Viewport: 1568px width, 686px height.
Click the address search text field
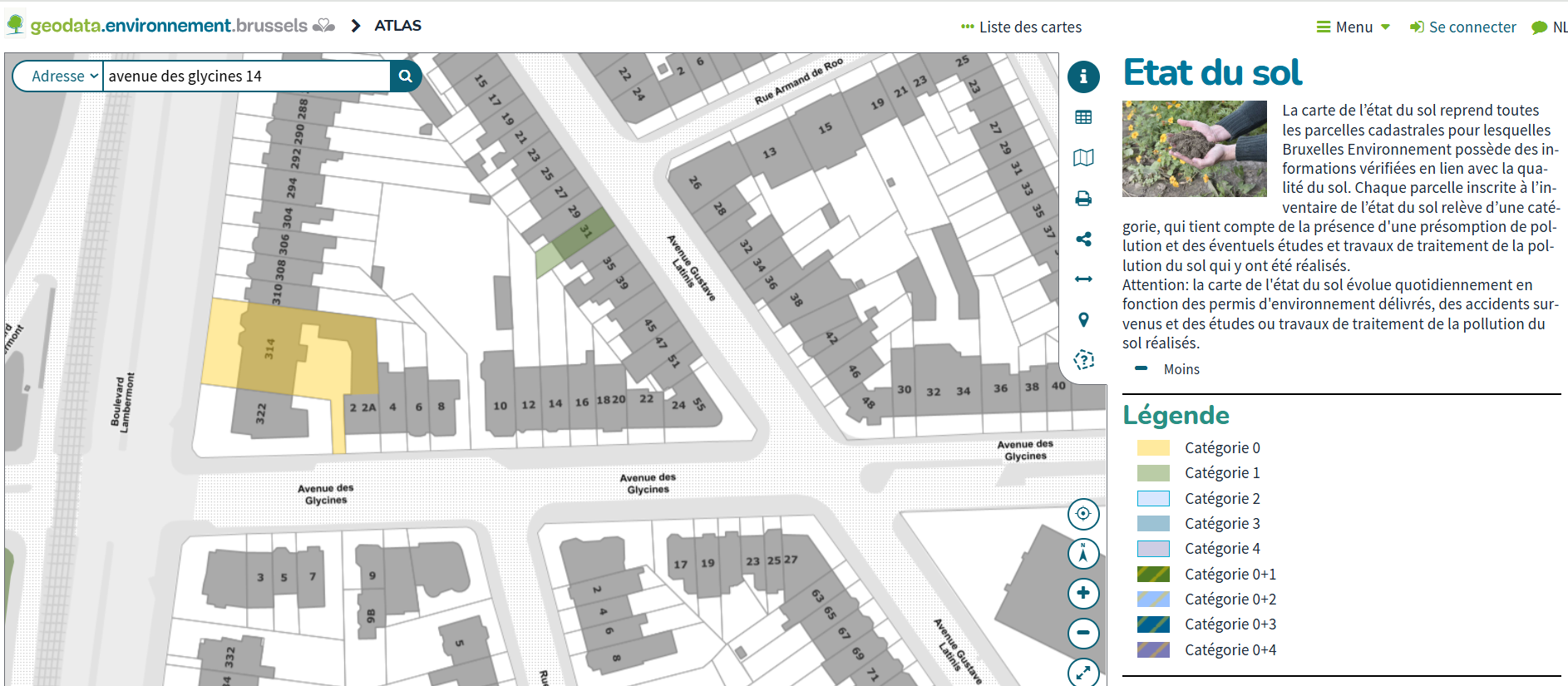[245, 76]
